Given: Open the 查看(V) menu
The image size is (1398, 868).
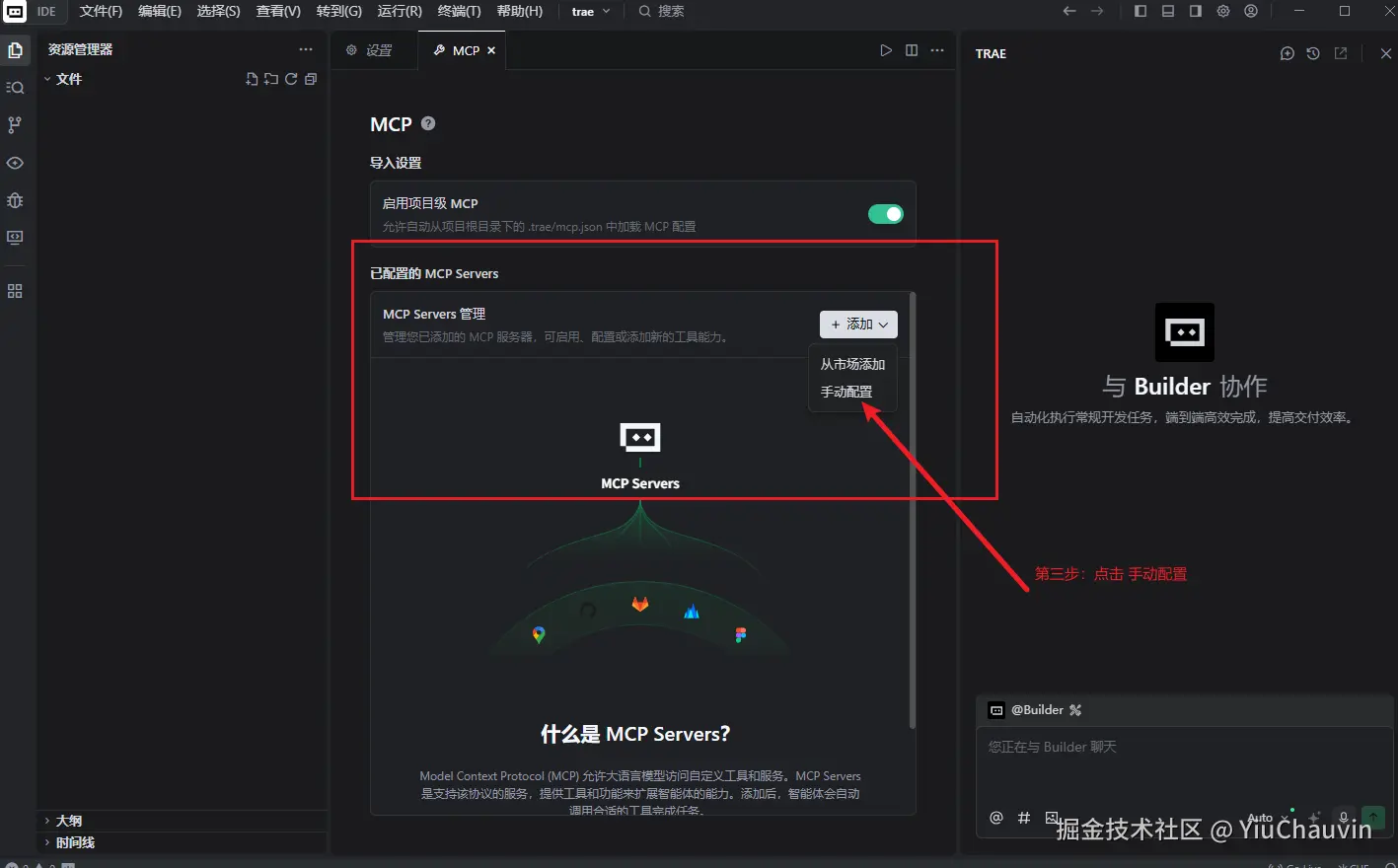Looking at the screenshot, I should coord(278,12).
